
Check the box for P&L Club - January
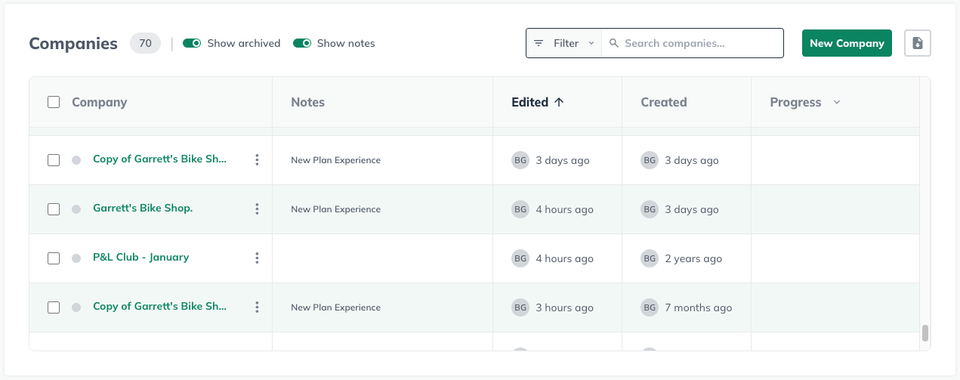click(x=54, y=258)
